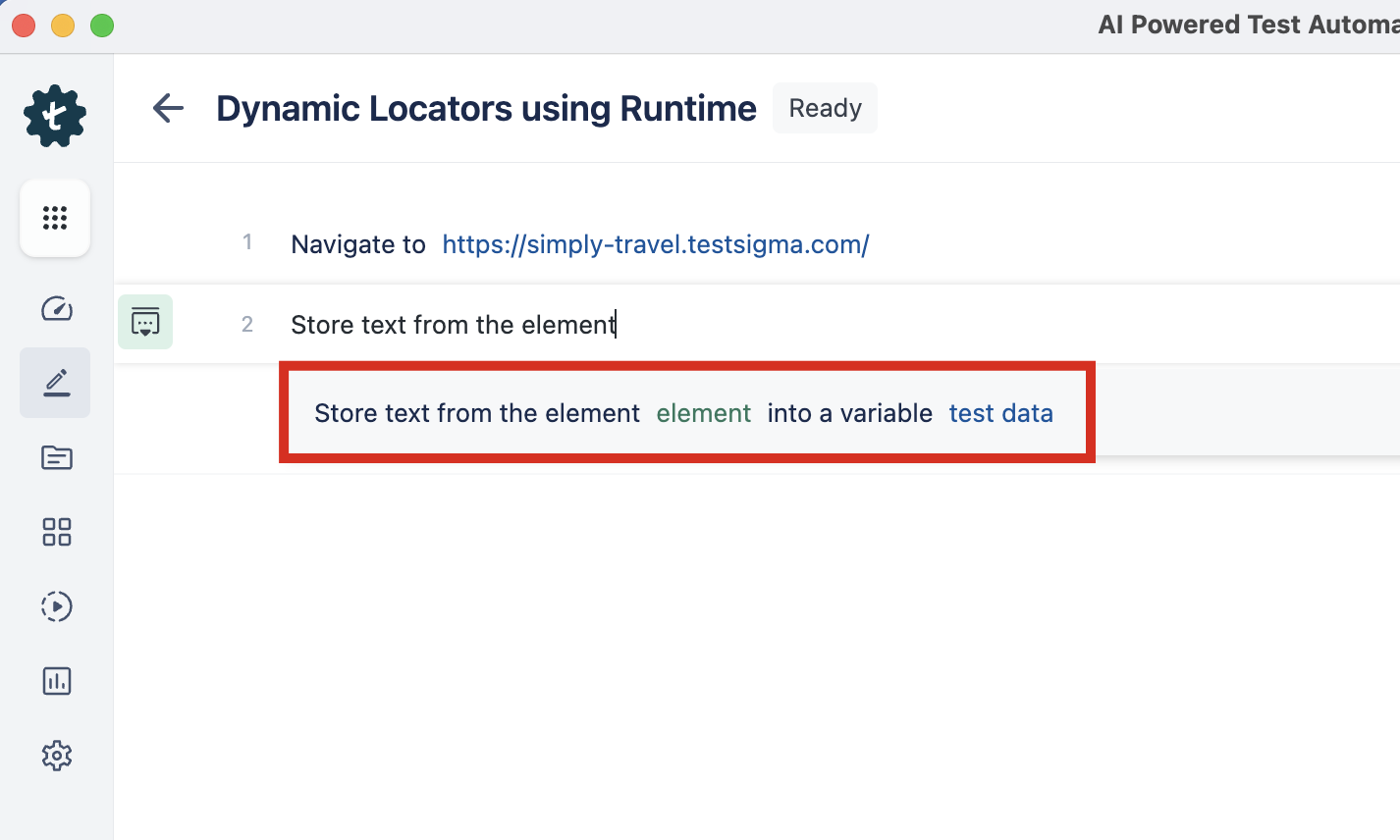Image resolution: width=1400 pixels, height=840 pixels.
Task: Click the green element placeholder
Action: click(703, 413)
